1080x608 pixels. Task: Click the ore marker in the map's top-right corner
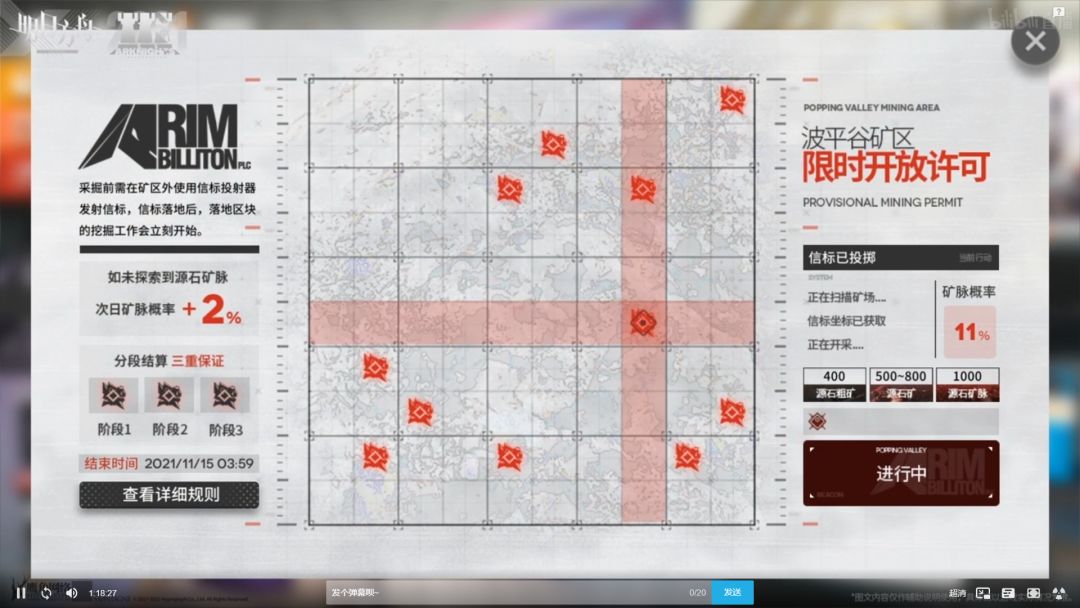pyautogui.click(x=732, y=100)
